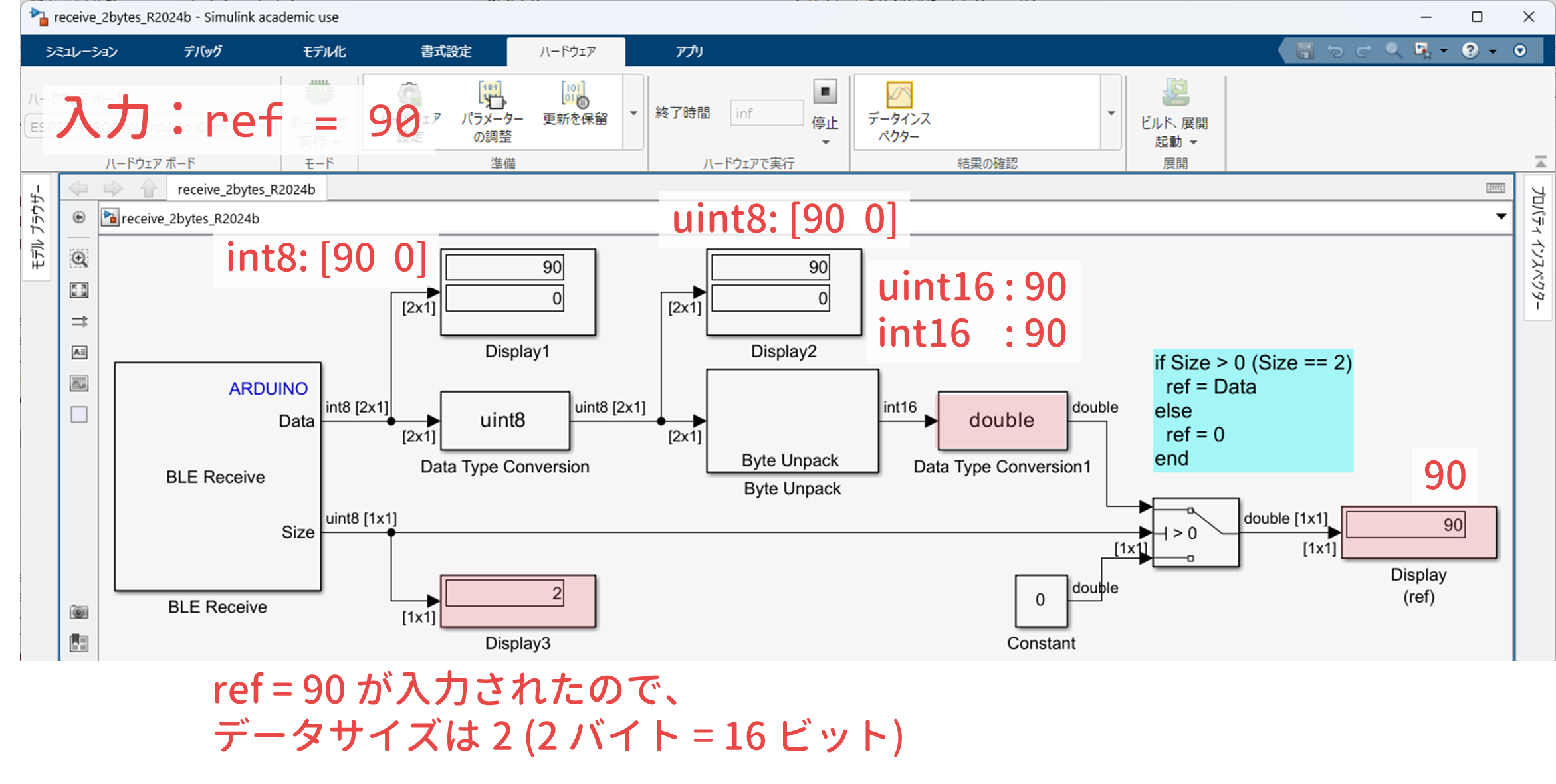Screen dimensions: 1556x784
Task: Expand the Build, Deploy & Start dropdown arrow
Action: [1194, 142]
